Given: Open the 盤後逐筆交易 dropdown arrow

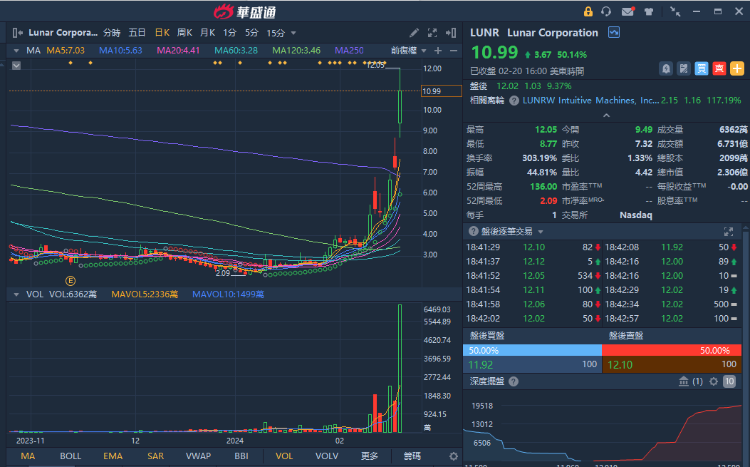Looking at the screenshot, I should [x=540, y=232].
